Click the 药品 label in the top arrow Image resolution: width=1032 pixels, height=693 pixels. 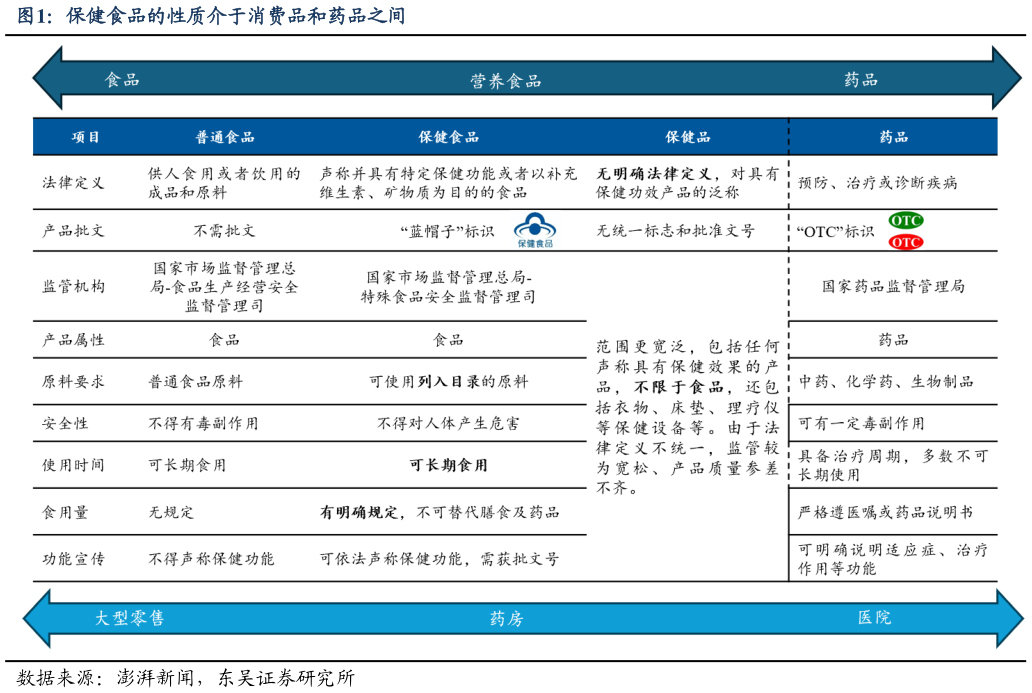[x=861, y=80]
